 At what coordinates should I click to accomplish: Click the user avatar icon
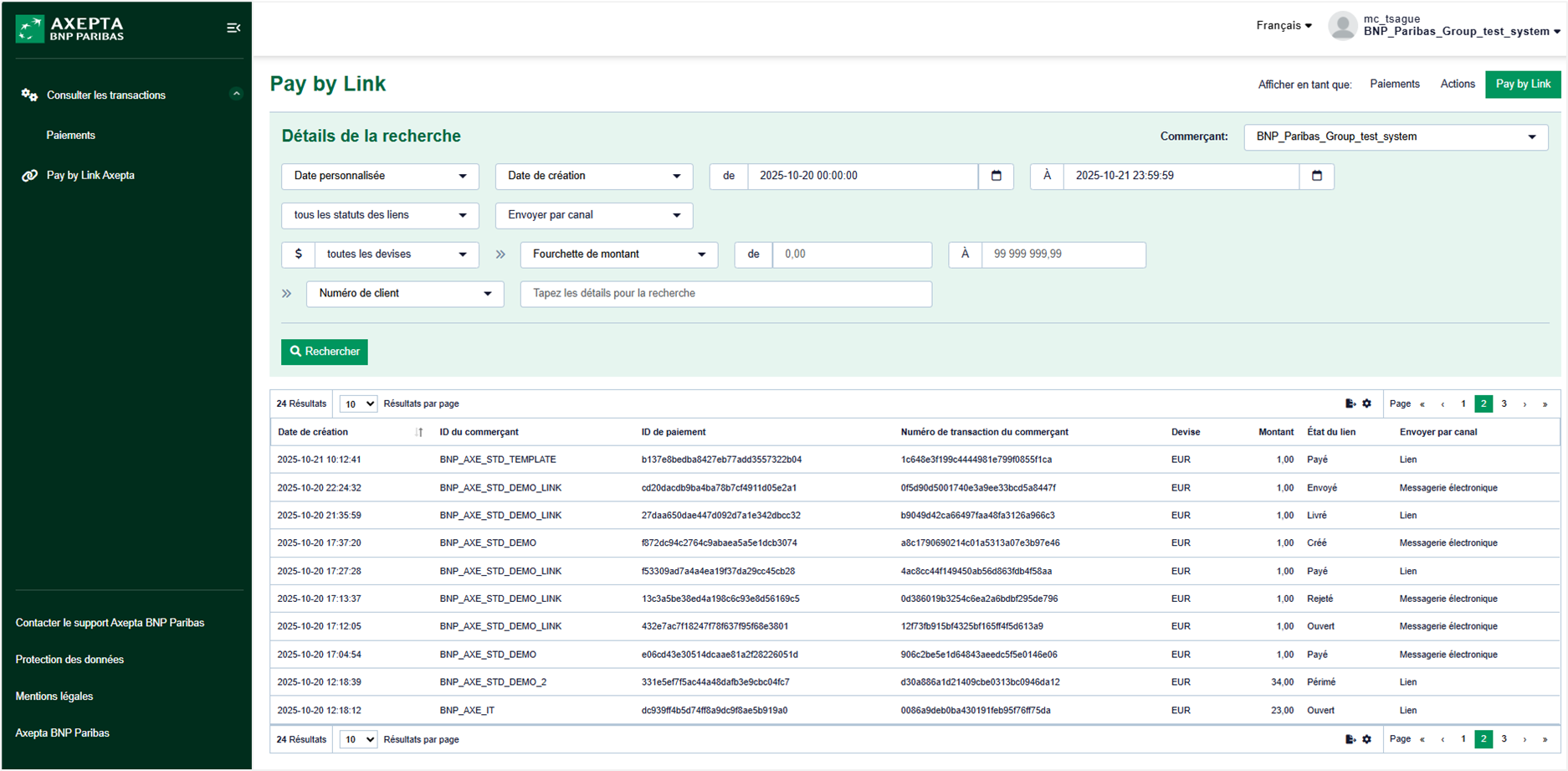[x=1342, y=26]
